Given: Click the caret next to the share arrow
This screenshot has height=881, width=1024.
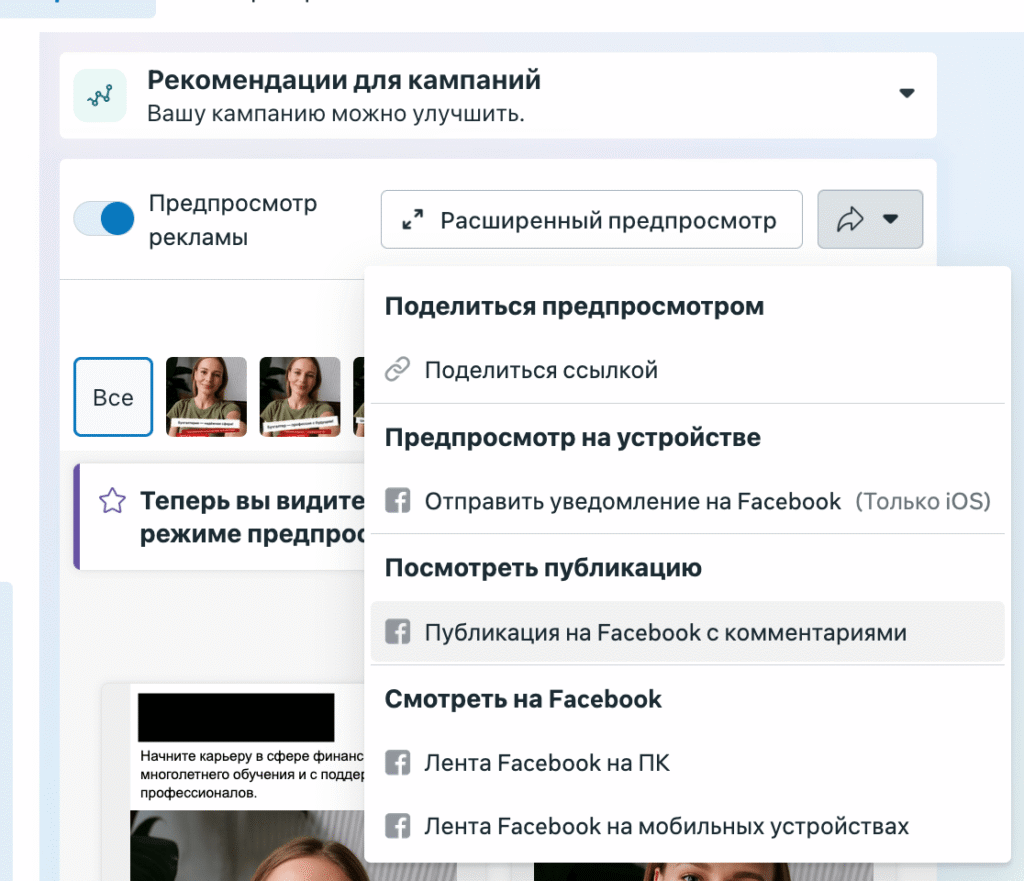Looking at the screenshot, I should 891,219.
